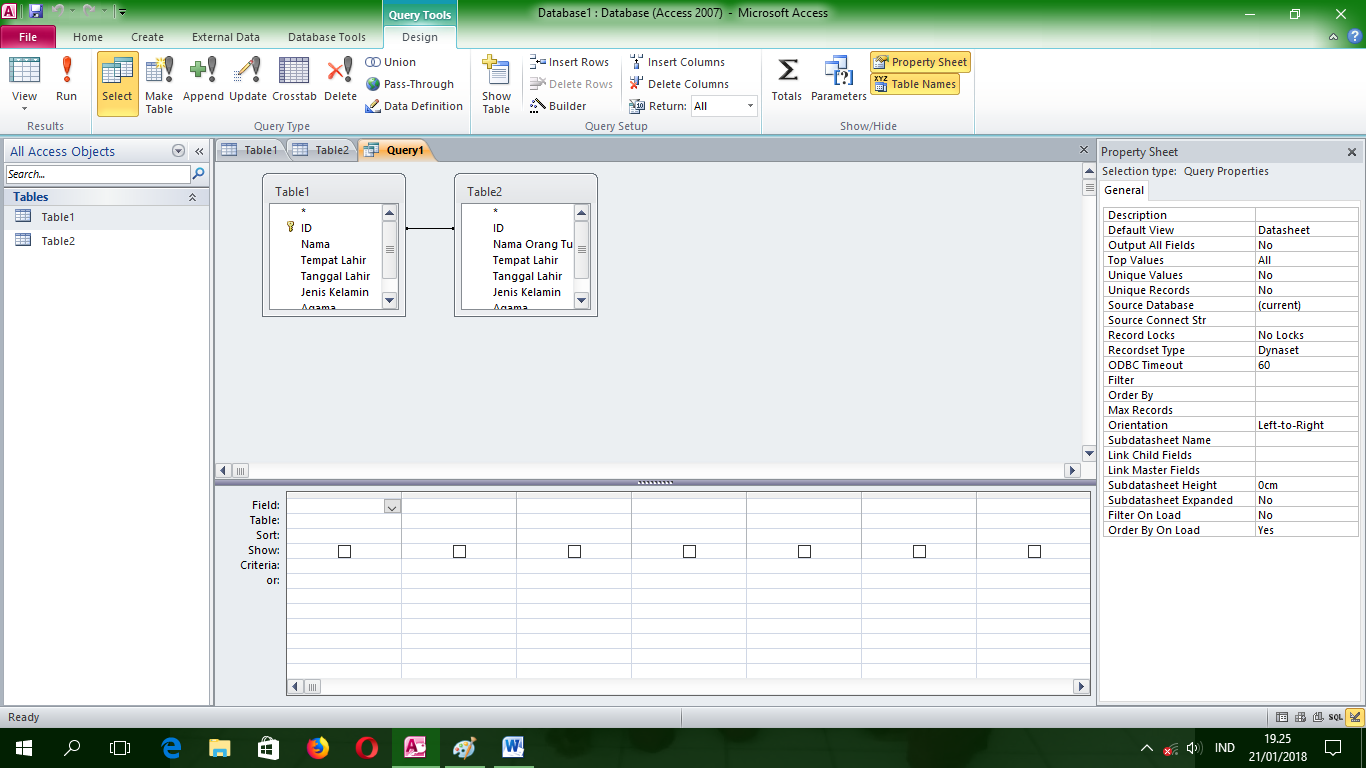Collapse the All Access Objects navigation pane

coord(198,151)
